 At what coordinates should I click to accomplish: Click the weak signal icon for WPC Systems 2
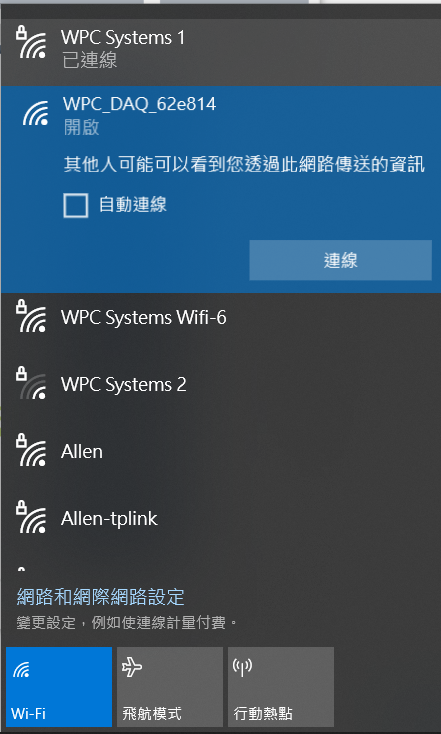[31, 383]
